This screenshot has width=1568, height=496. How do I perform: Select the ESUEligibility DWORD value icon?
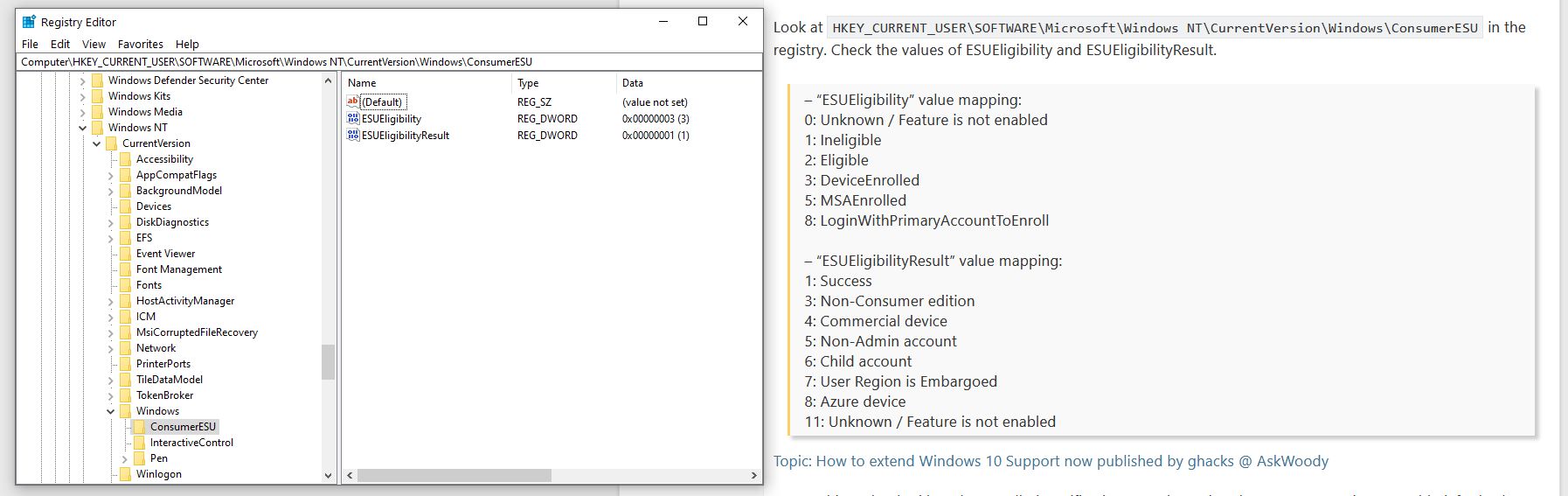coord(353,118)
